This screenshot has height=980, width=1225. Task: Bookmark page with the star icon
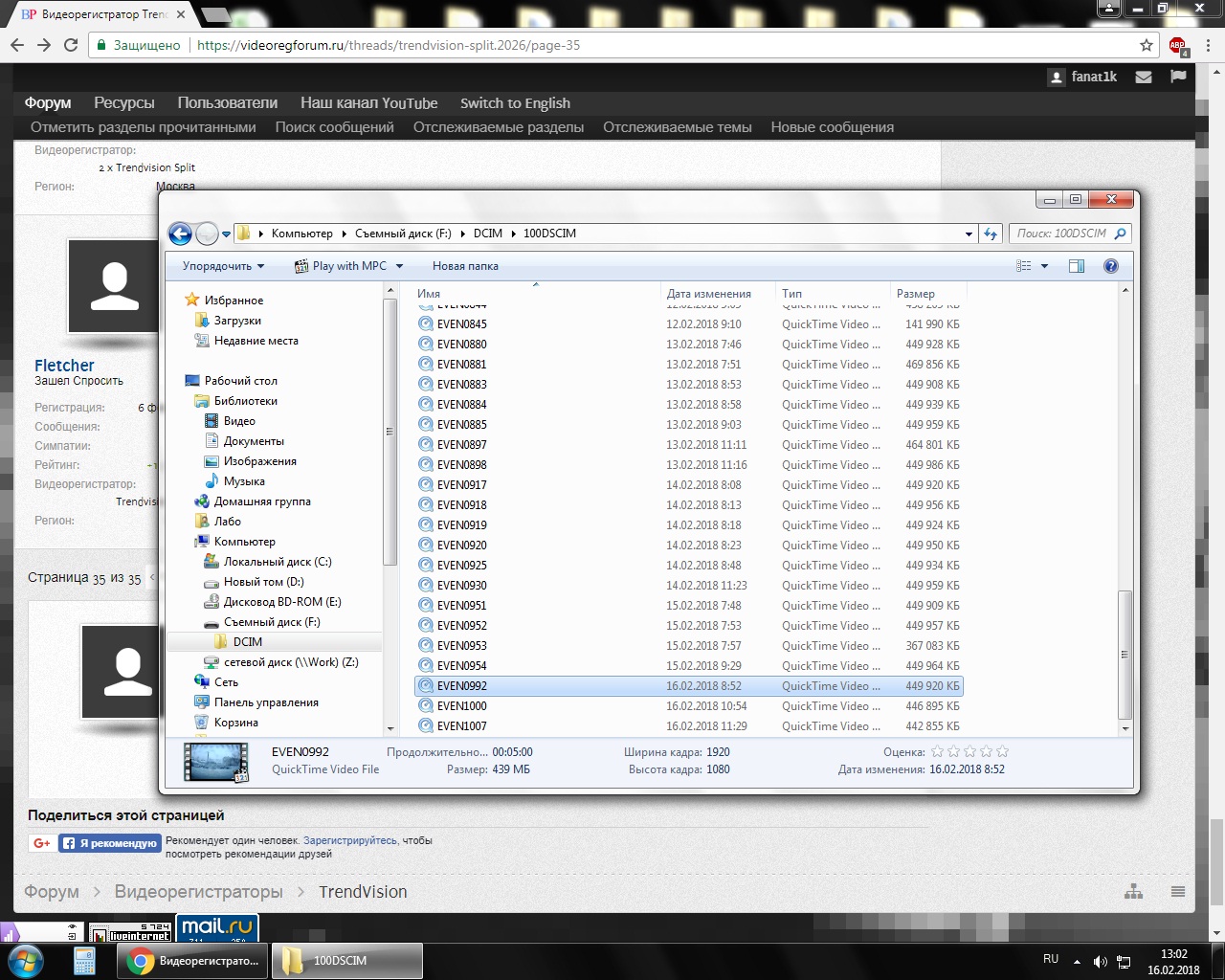pos(1147,45)
